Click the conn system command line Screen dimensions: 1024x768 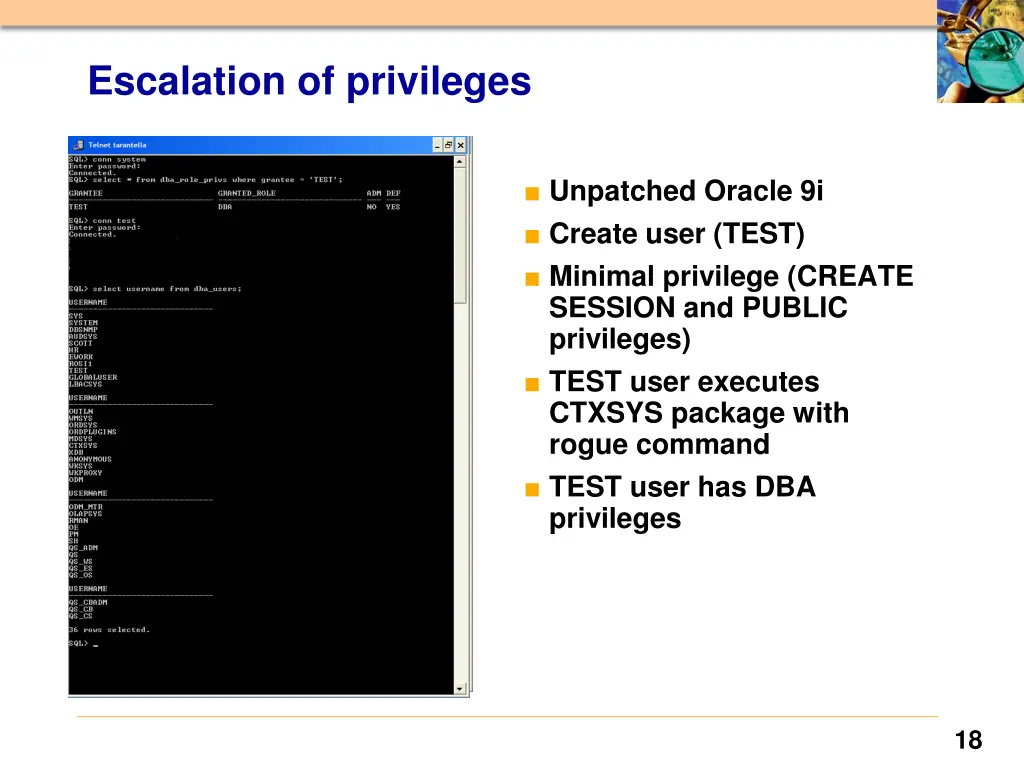coord(107,159)
